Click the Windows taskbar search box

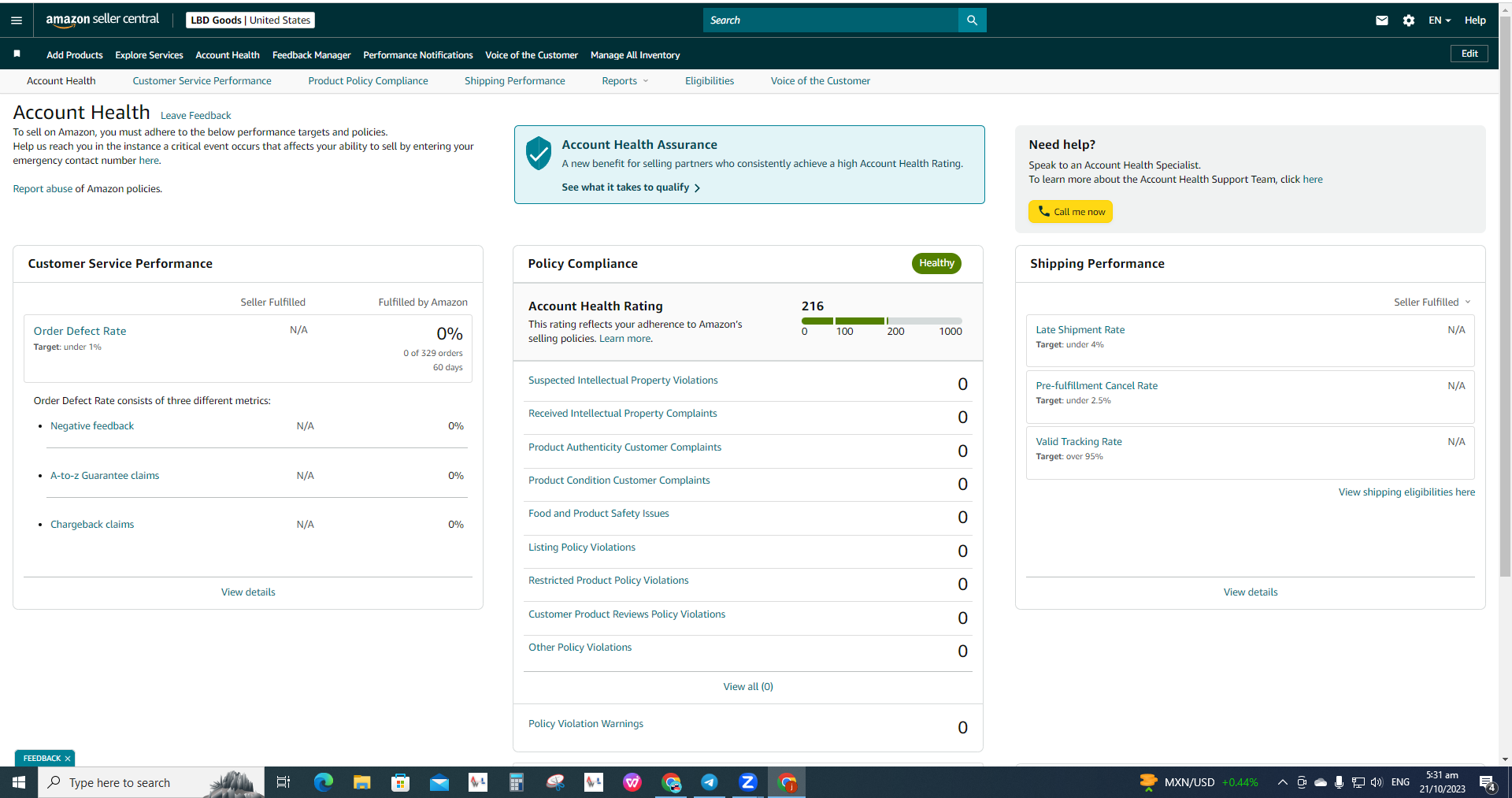(151, 782)
